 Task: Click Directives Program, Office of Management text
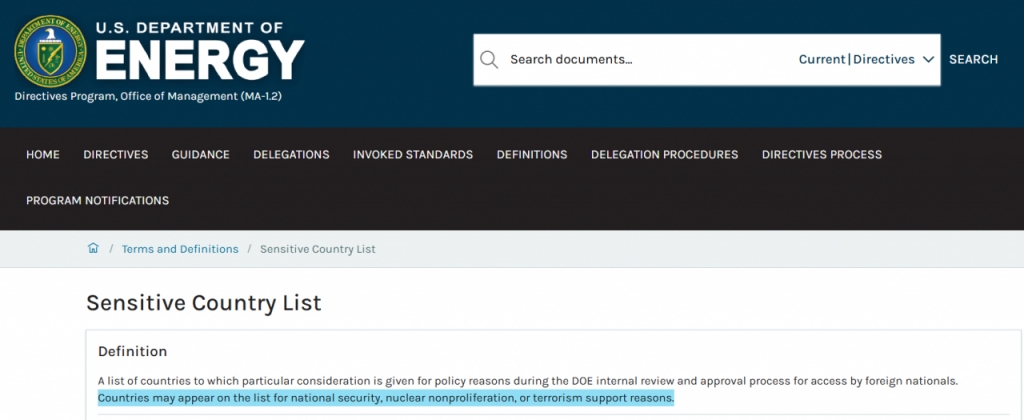click(x=148, y=96)
